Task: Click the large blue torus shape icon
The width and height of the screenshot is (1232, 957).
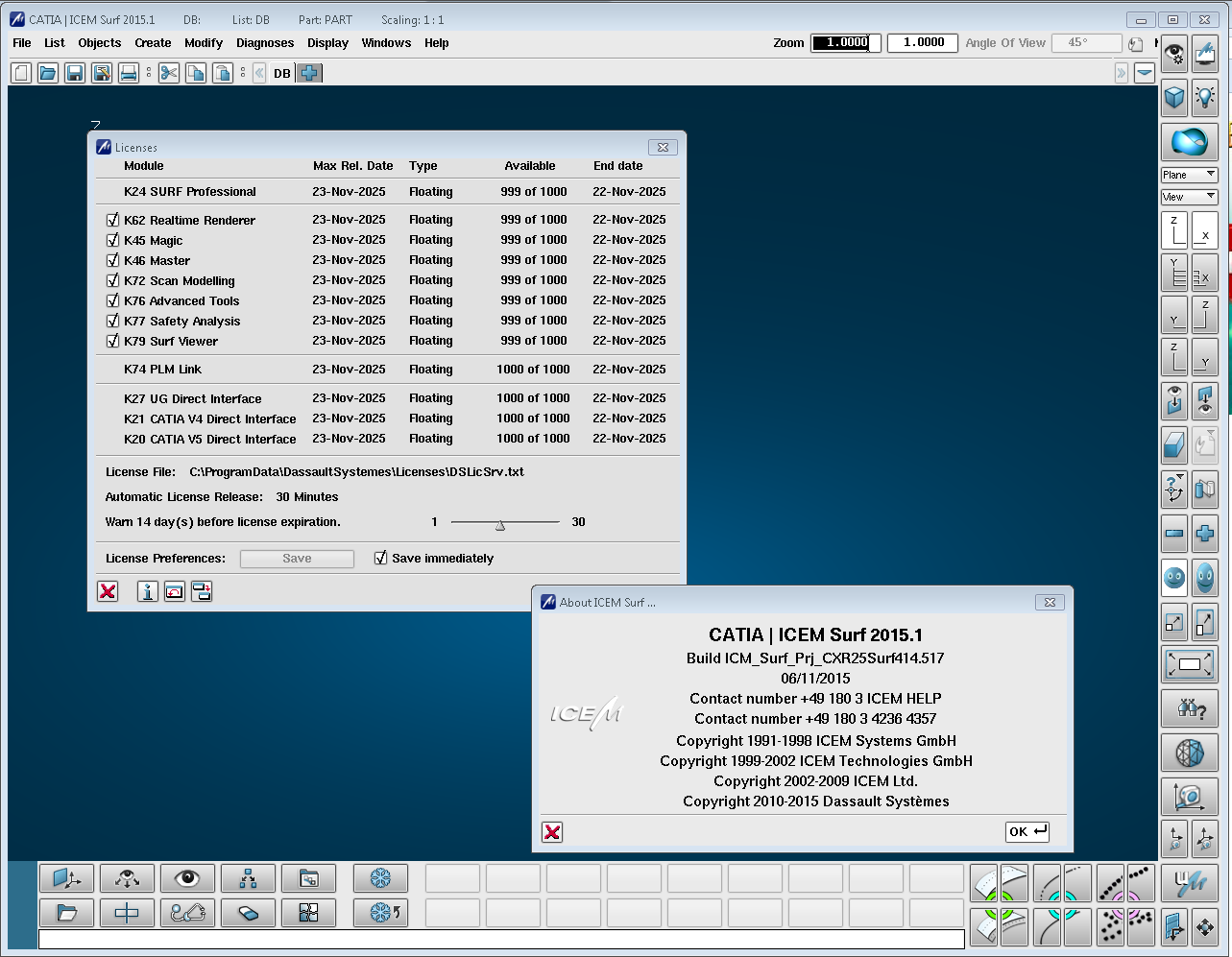Action: point(1190,142)
